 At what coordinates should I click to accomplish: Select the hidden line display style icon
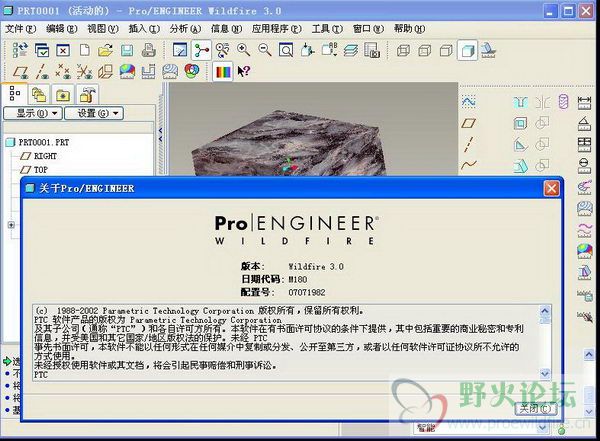[424, 50]
